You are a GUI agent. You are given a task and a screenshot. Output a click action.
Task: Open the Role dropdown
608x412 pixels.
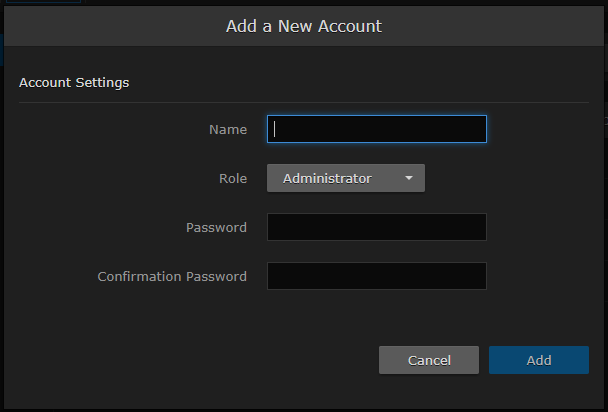coord(345,178)
